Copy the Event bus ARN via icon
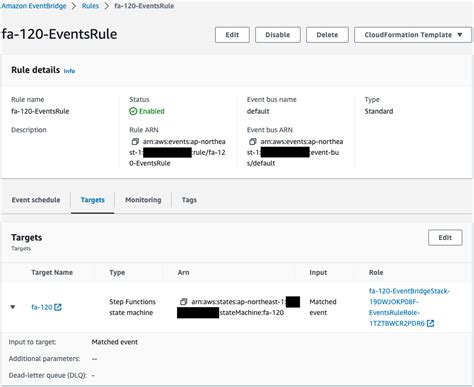 click(253, 142)
